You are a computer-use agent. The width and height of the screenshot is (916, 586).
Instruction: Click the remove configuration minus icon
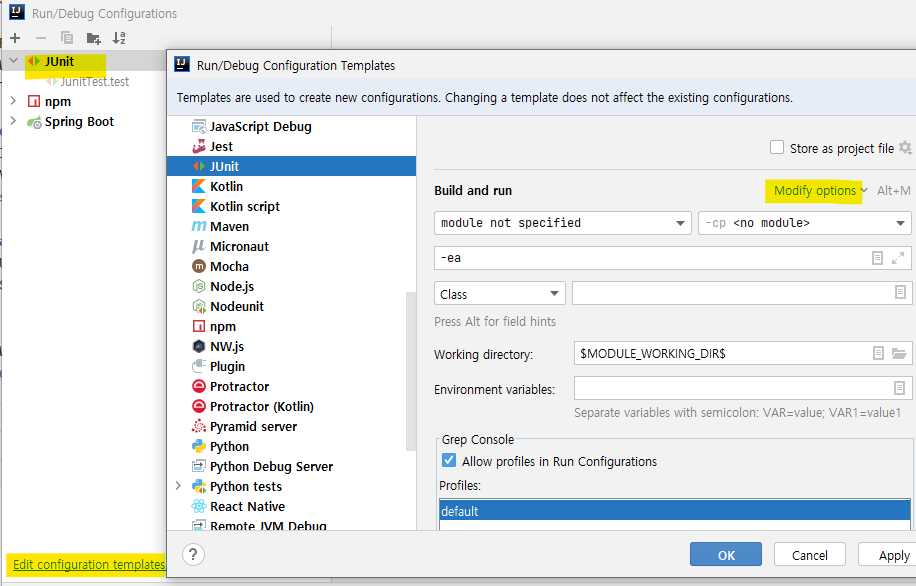pos(40,37)
